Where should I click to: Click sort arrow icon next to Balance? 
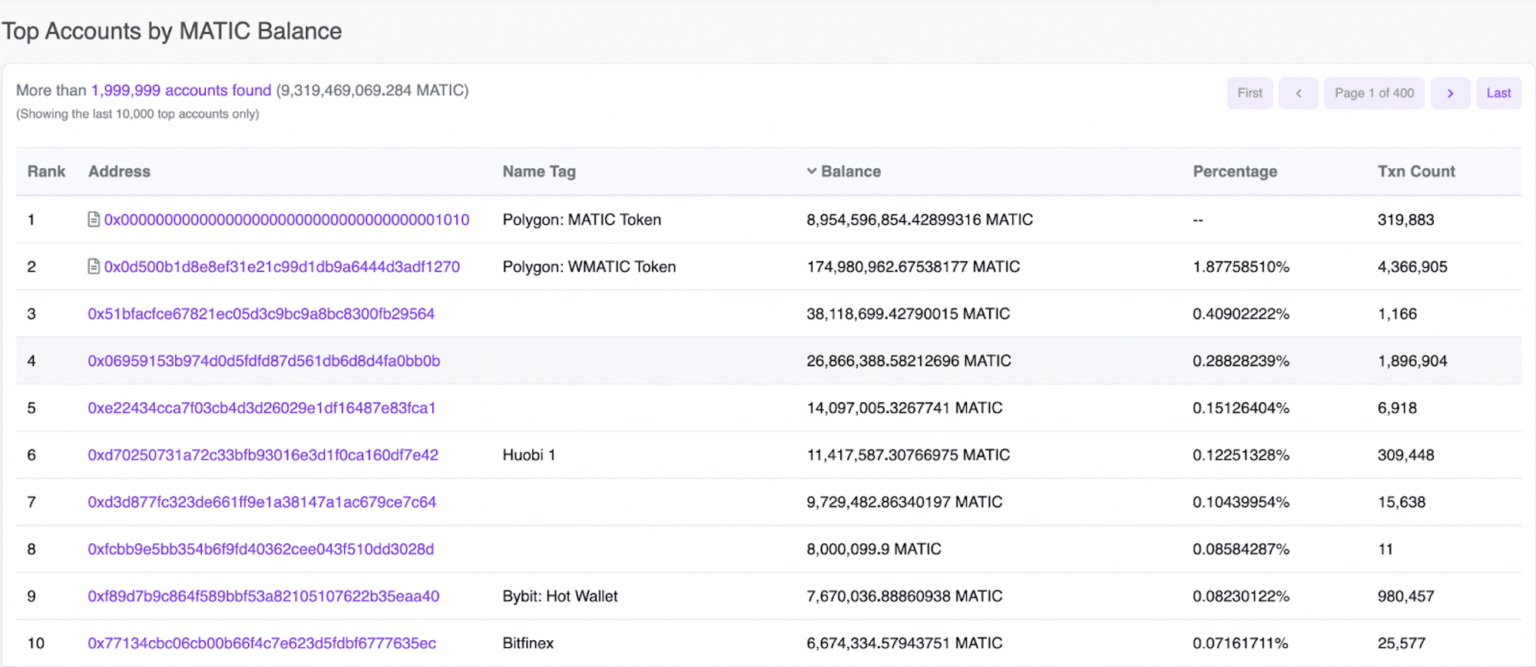[x=811, y=172]
